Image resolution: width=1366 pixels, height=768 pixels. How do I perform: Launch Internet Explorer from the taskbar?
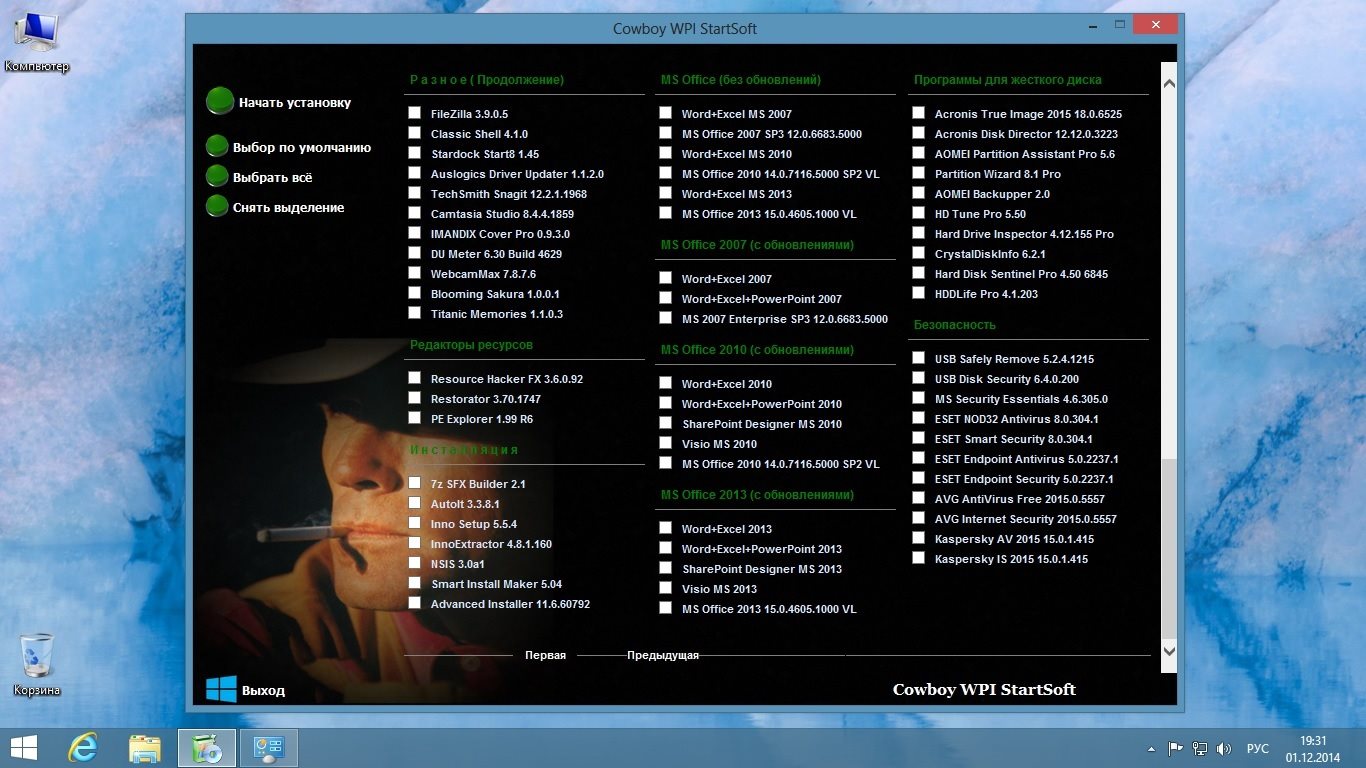click(x=82, y=747)
